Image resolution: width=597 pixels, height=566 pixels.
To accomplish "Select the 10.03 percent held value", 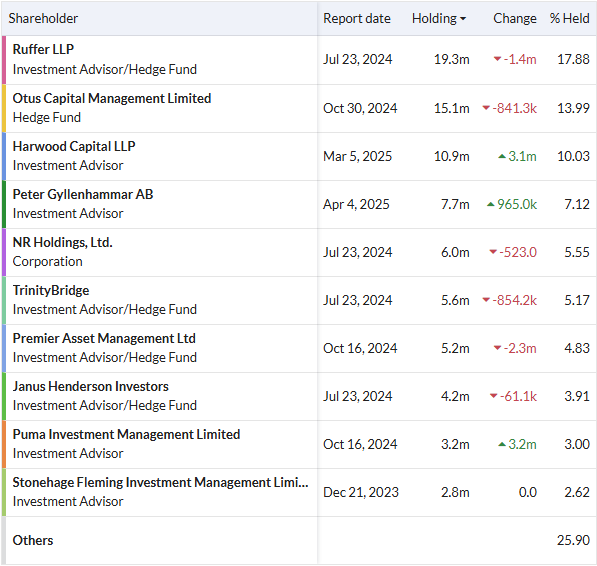I will pyautogui.click(x=573, y=156).
